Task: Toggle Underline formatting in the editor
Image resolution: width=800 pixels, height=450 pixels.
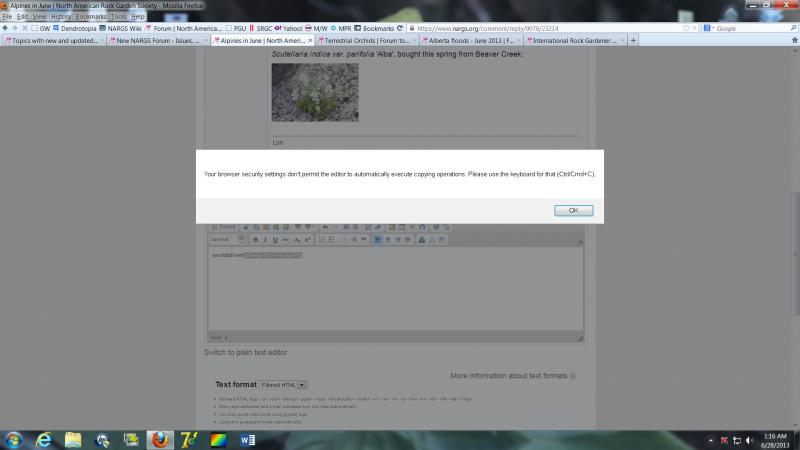Action: pyautogui.click(x=275, y=240)
